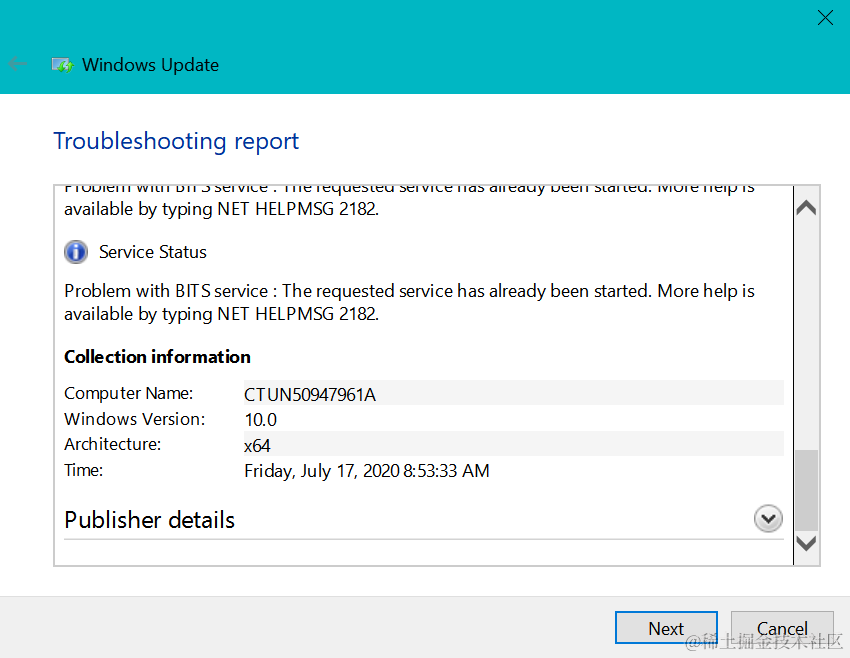Image resolution: width=850 pixels, height=658 pixels.
Task: Close the troubleshooter with the X button
Action: pyautogui.click(x=825, y=17)
